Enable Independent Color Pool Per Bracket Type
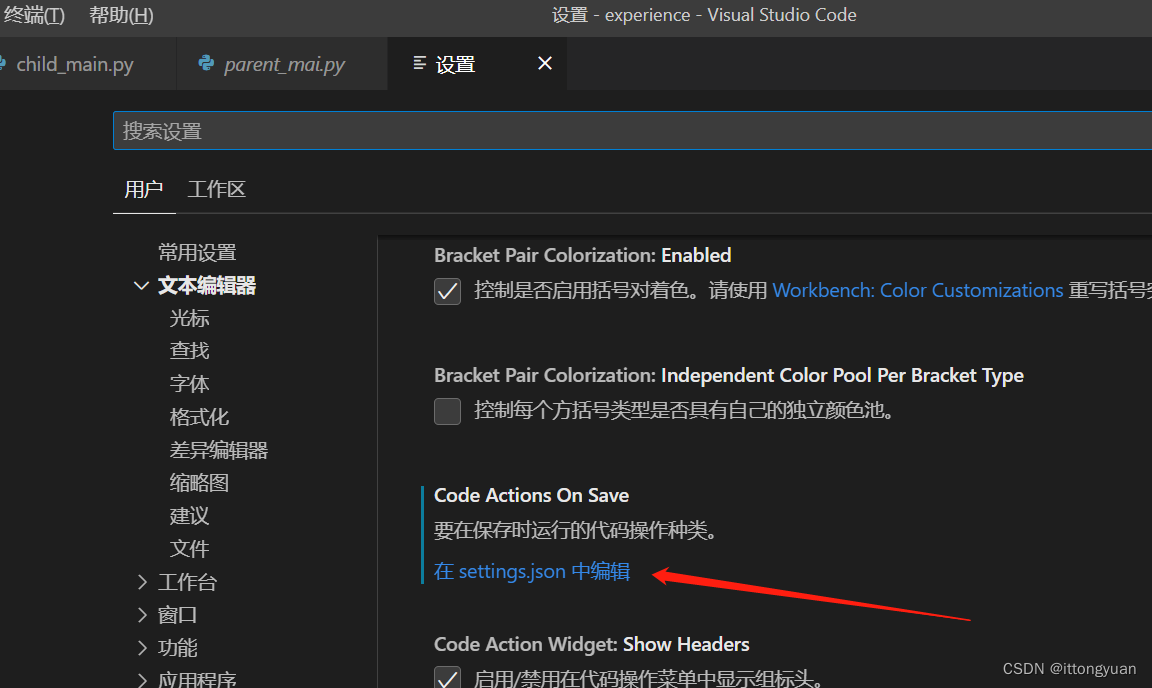This screenshot has height=688, width=1152. point(447,411)
